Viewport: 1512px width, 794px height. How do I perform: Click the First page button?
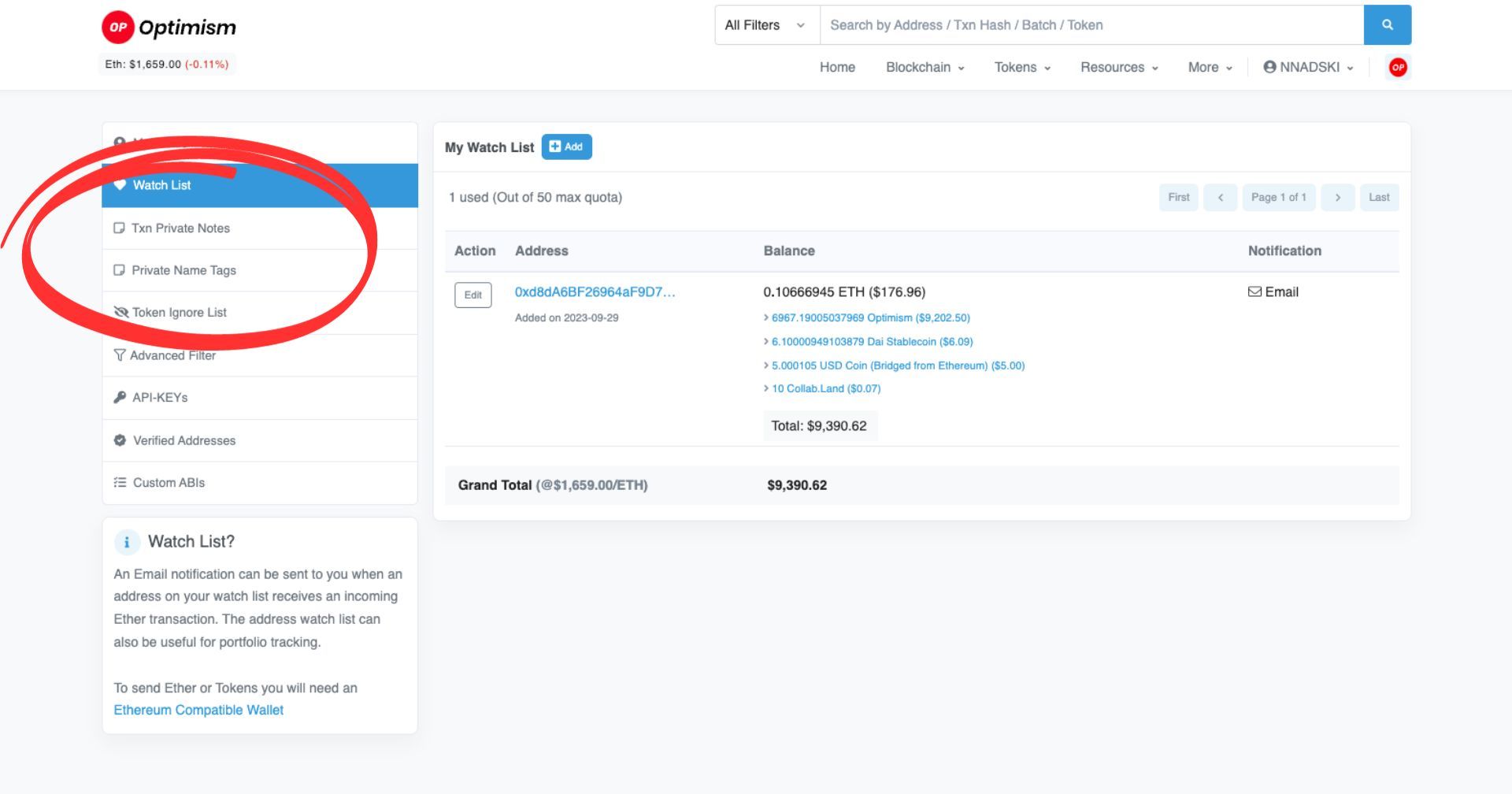1179,198
